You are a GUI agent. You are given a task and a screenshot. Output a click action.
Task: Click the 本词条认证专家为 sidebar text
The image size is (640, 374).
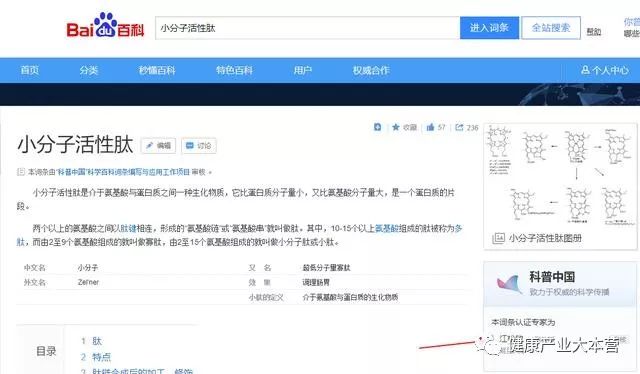523,322
